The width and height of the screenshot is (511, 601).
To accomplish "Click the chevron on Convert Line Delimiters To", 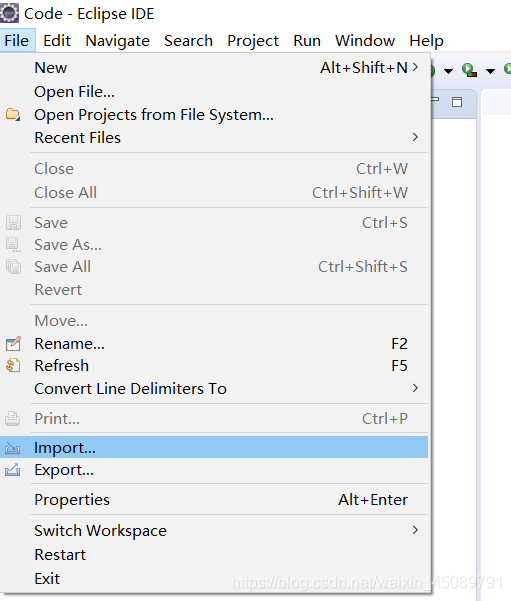I will tap(415, 388).
